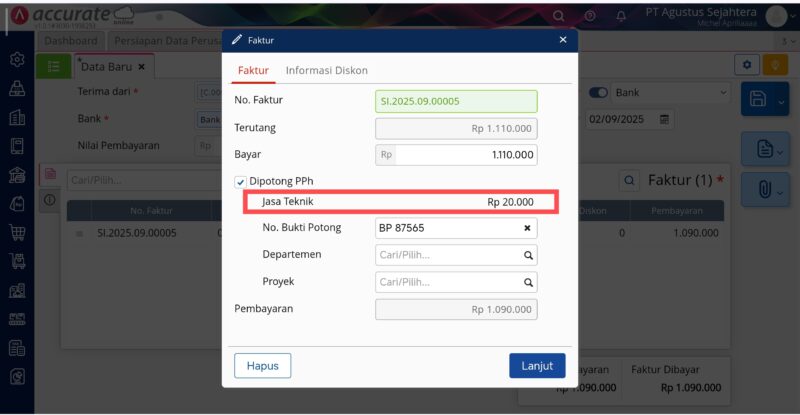
Task: Click the calendar icon beside the date 02/09/2025
Action: 663,119
